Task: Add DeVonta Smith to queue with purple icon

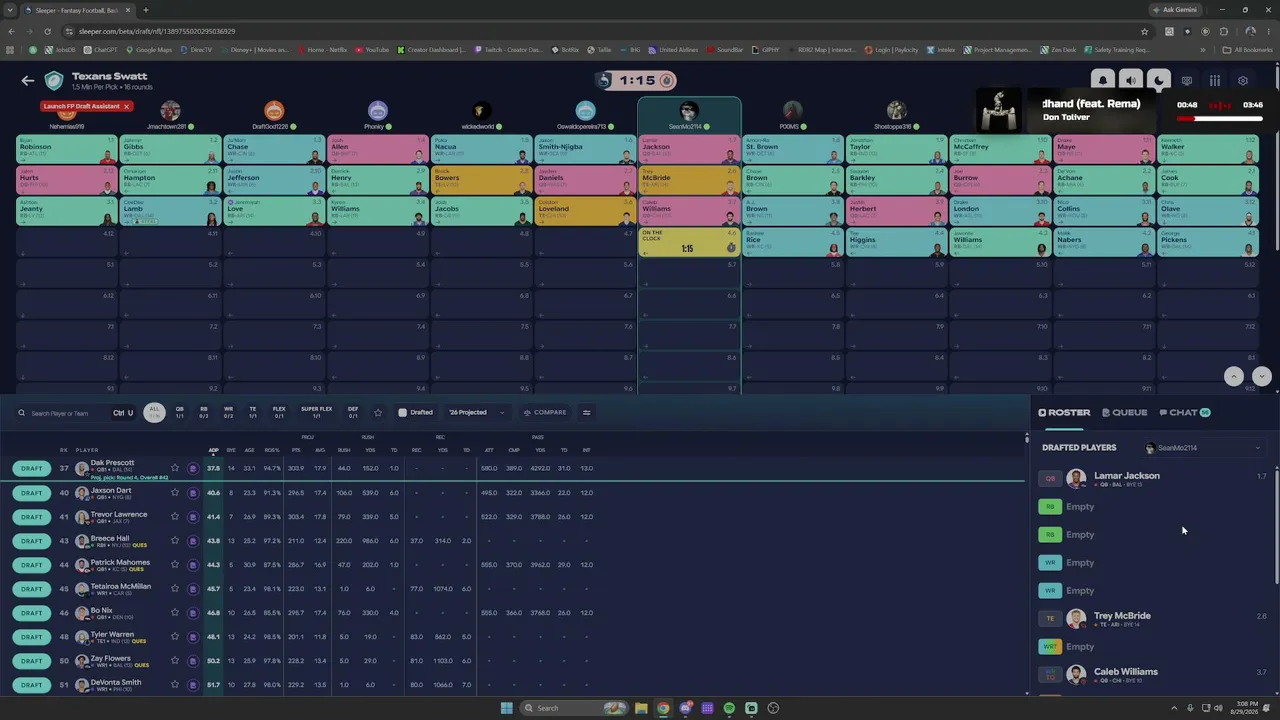Action: 193,685
